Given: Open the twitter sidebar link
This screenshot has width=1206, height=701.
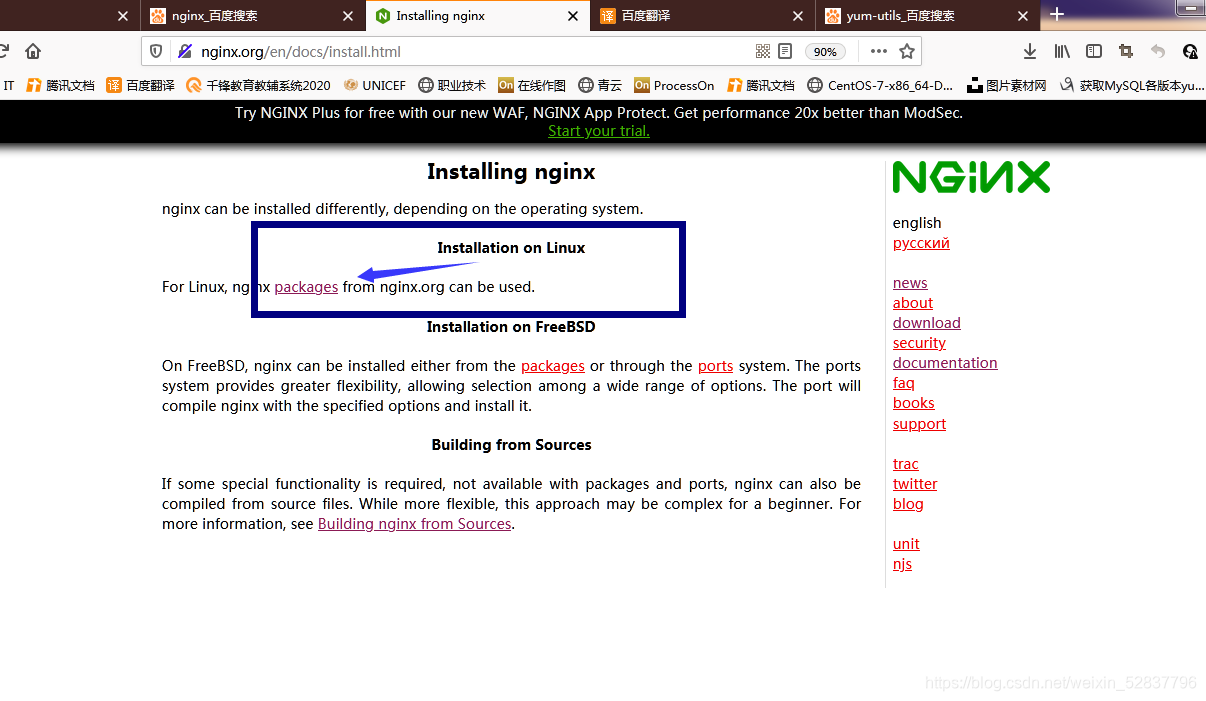Looking at the screenshot, I should [x=915, y=484].
